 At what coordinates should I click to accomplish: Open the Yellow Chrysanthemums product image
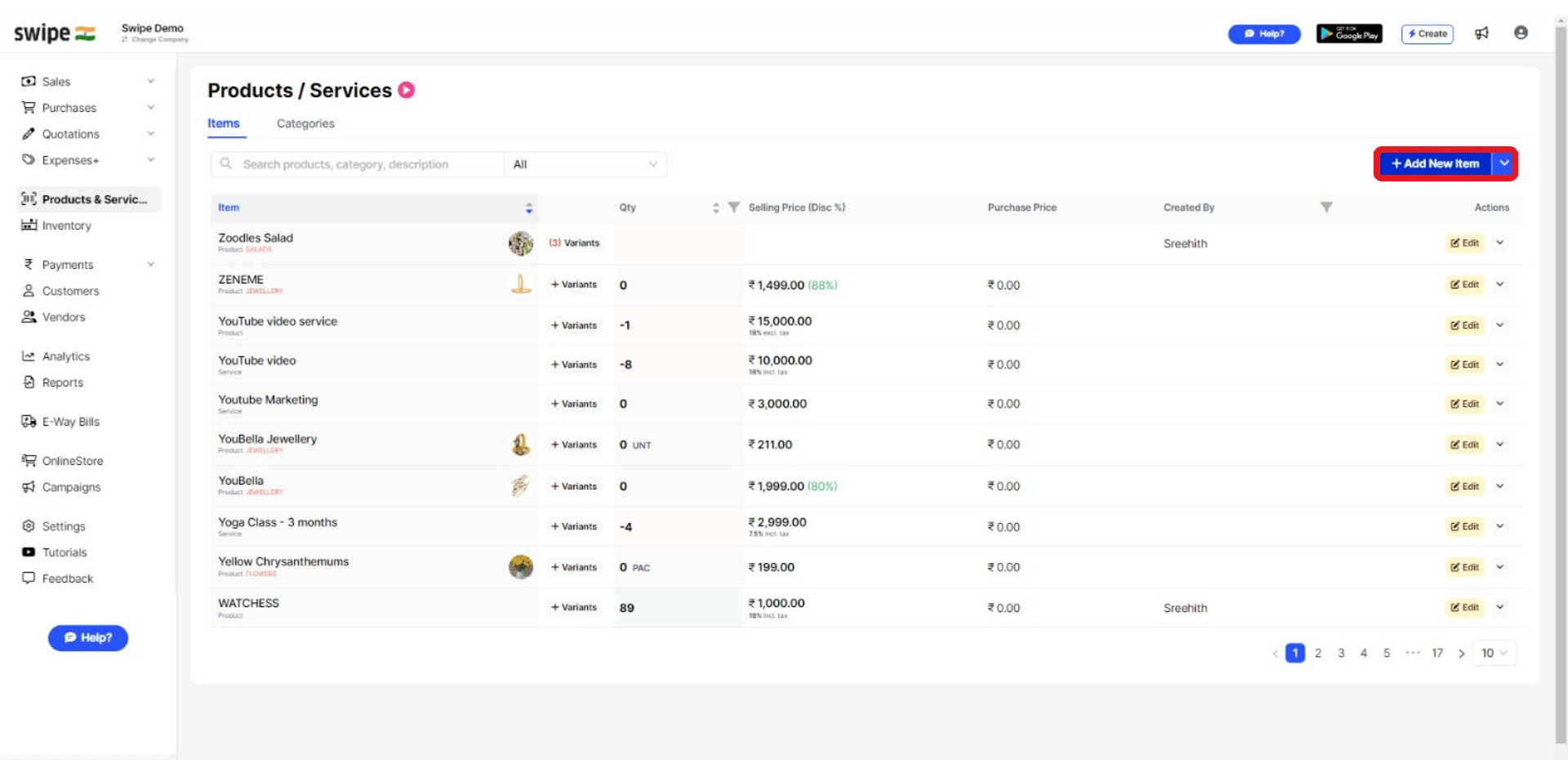coord(520,566)
